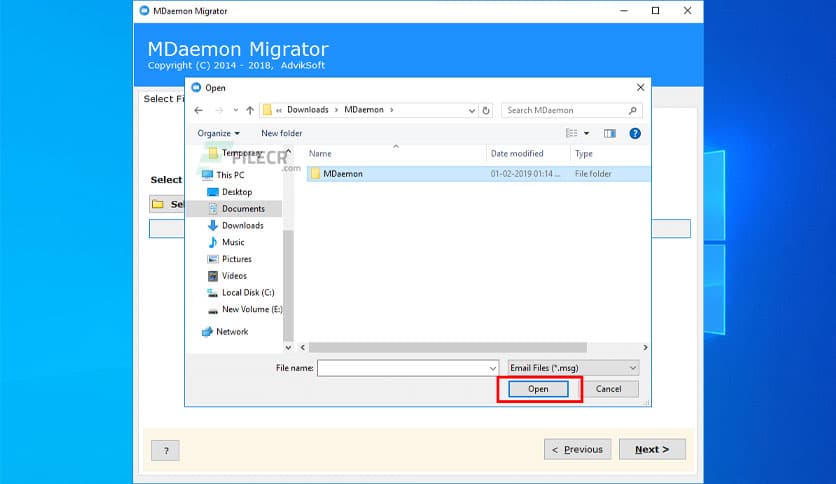Click the horizontal scrollbar thumb in file list

[x=448, y=348]
